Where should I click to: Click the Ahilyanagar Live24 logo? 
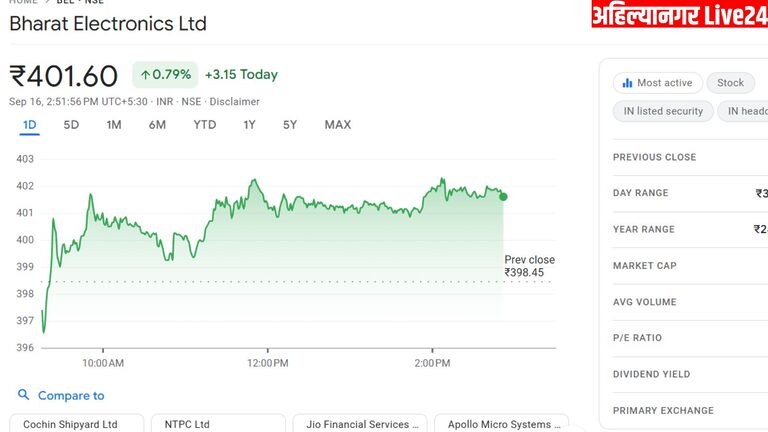[x=679, y=15]
